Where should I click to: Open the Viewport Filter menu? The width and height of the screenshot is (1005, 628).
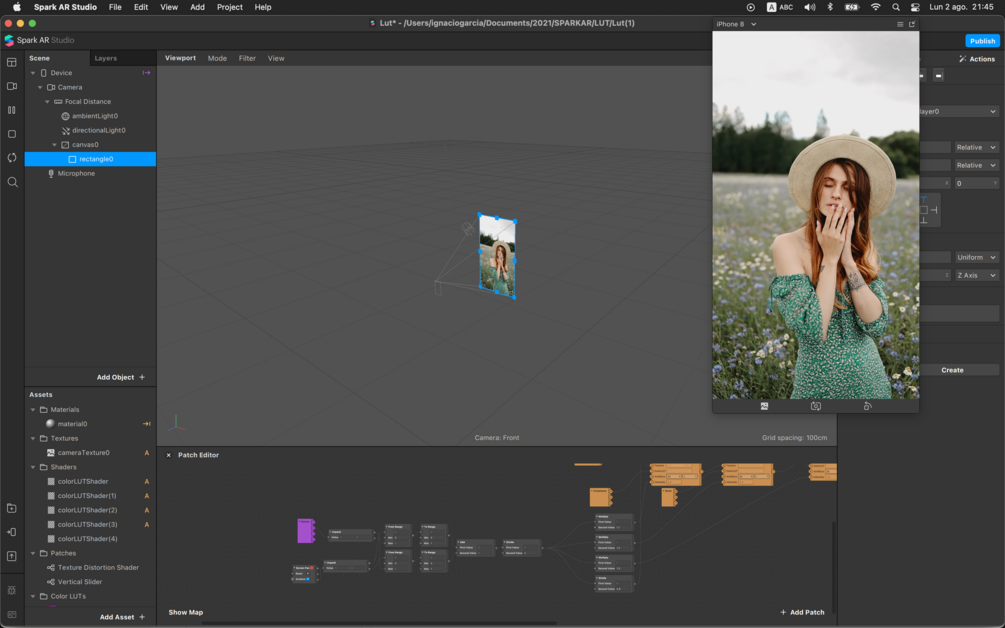tap(247, 58)
